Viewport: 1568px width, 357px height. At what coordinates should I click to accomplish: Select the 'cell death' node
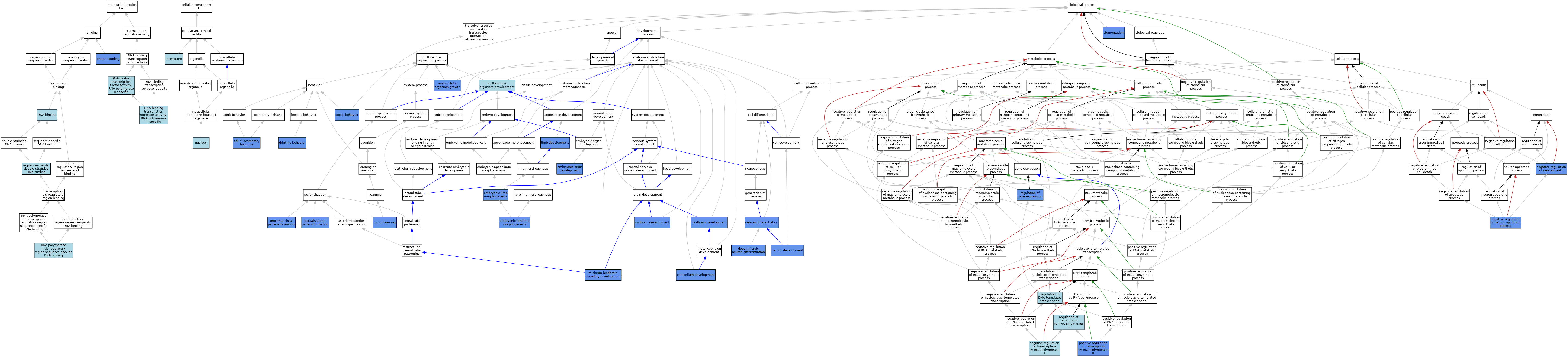pyautogui.click(x=1478, y=85)
